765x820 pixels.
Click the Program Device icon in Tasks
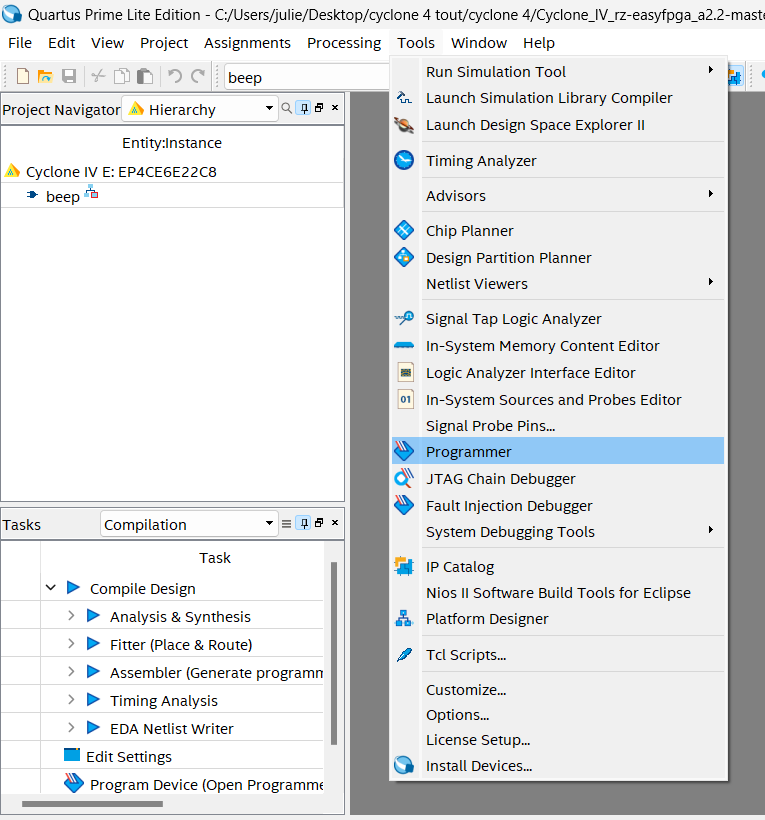point(74,784)
